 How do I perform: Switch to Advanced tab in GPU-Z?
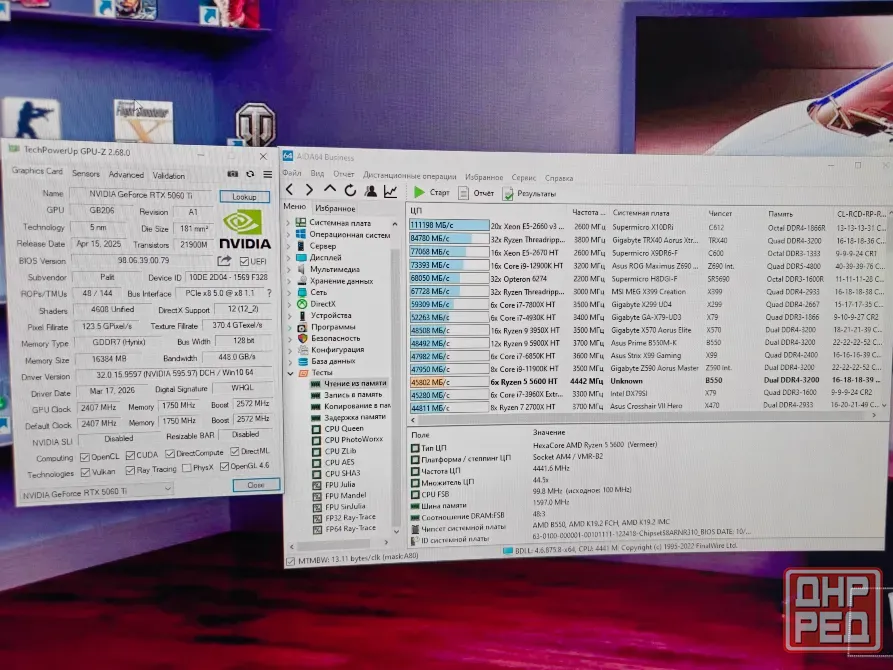click(126, 174)
